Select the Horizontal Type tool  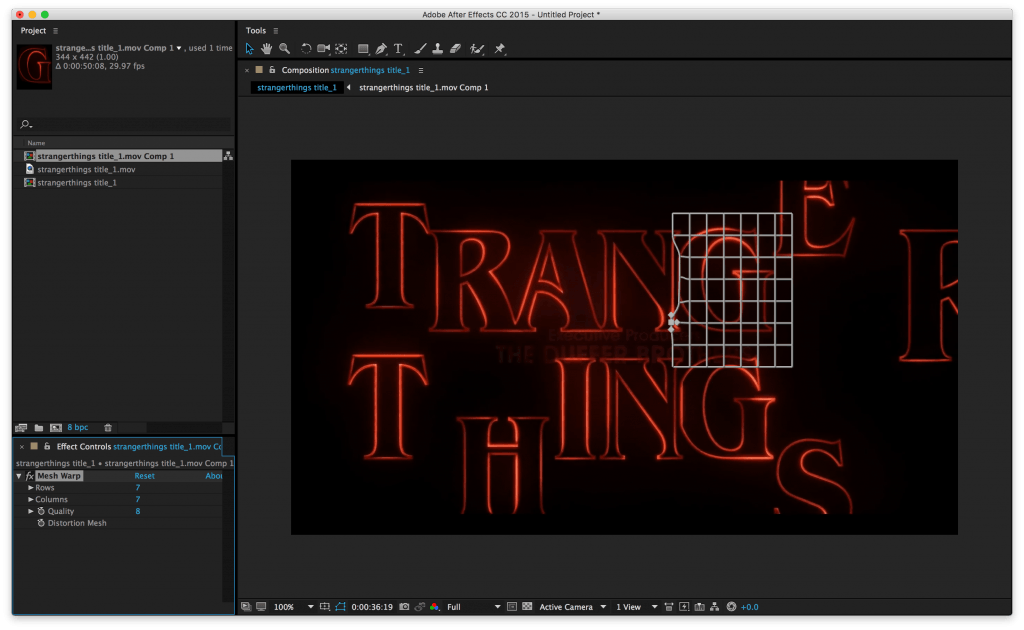click(398, 49)
